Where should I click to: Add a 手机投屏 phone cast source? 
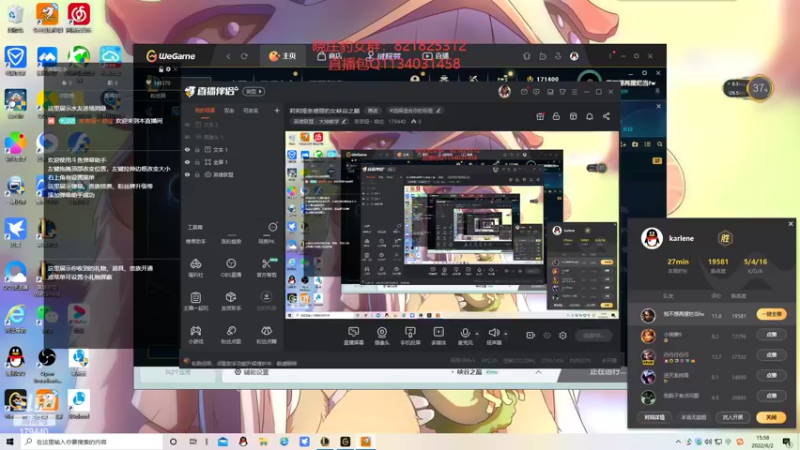410,336
